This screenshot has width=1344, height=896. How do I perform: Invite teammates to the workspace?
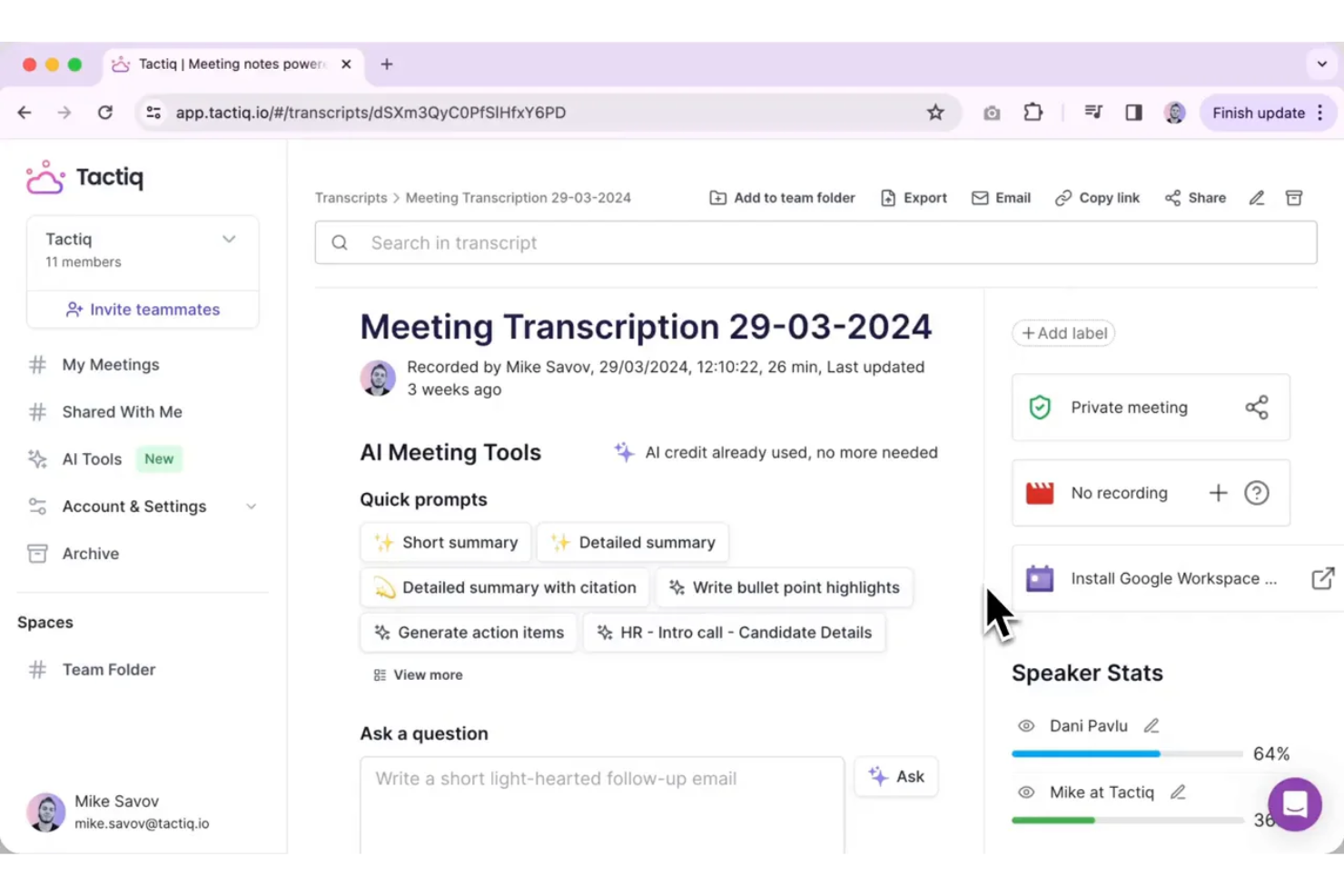[x=142, y=309]
